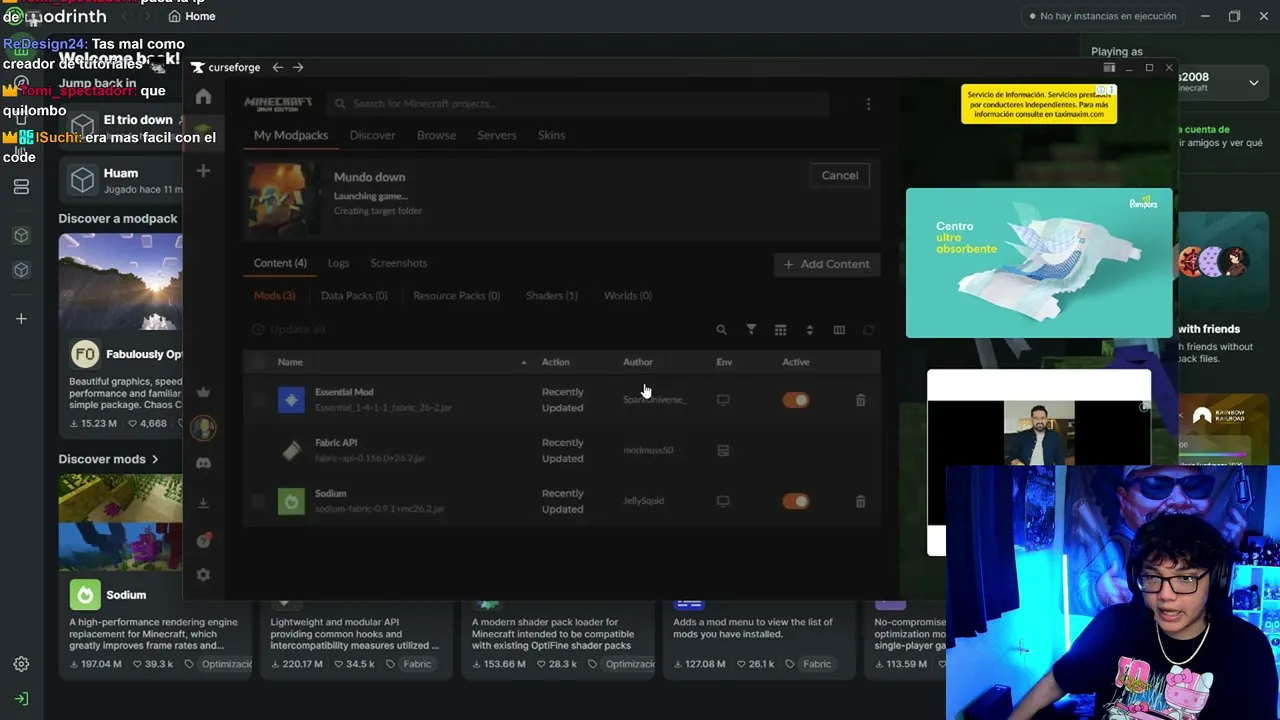Screen dimensions: 1280x720
Task: Open column chooser icon above mods table
Action: 839,330
